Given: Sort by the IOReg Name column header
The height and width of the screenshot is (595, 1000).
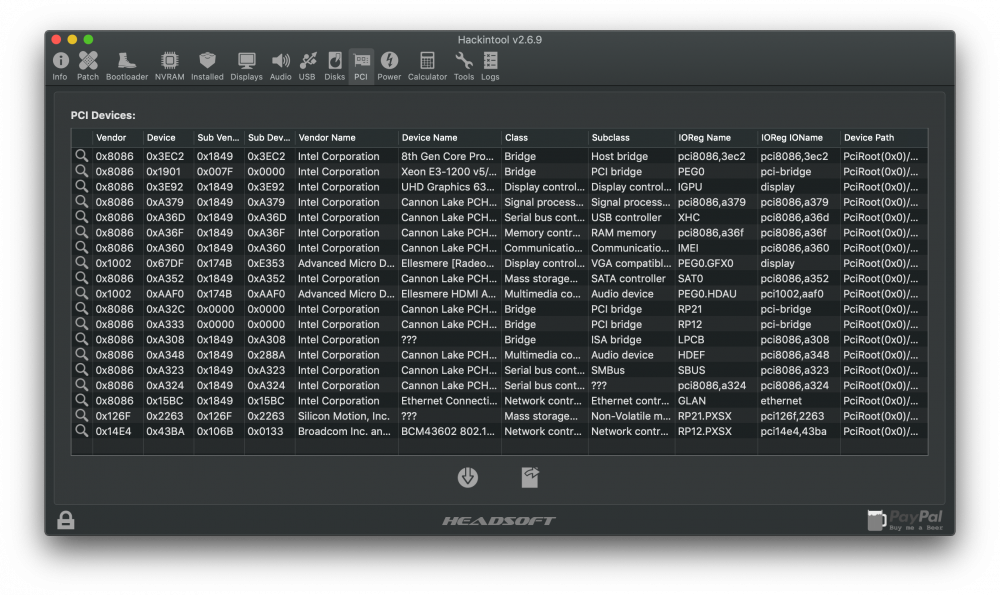Looking at the screenshot, I should coord(716,138).
